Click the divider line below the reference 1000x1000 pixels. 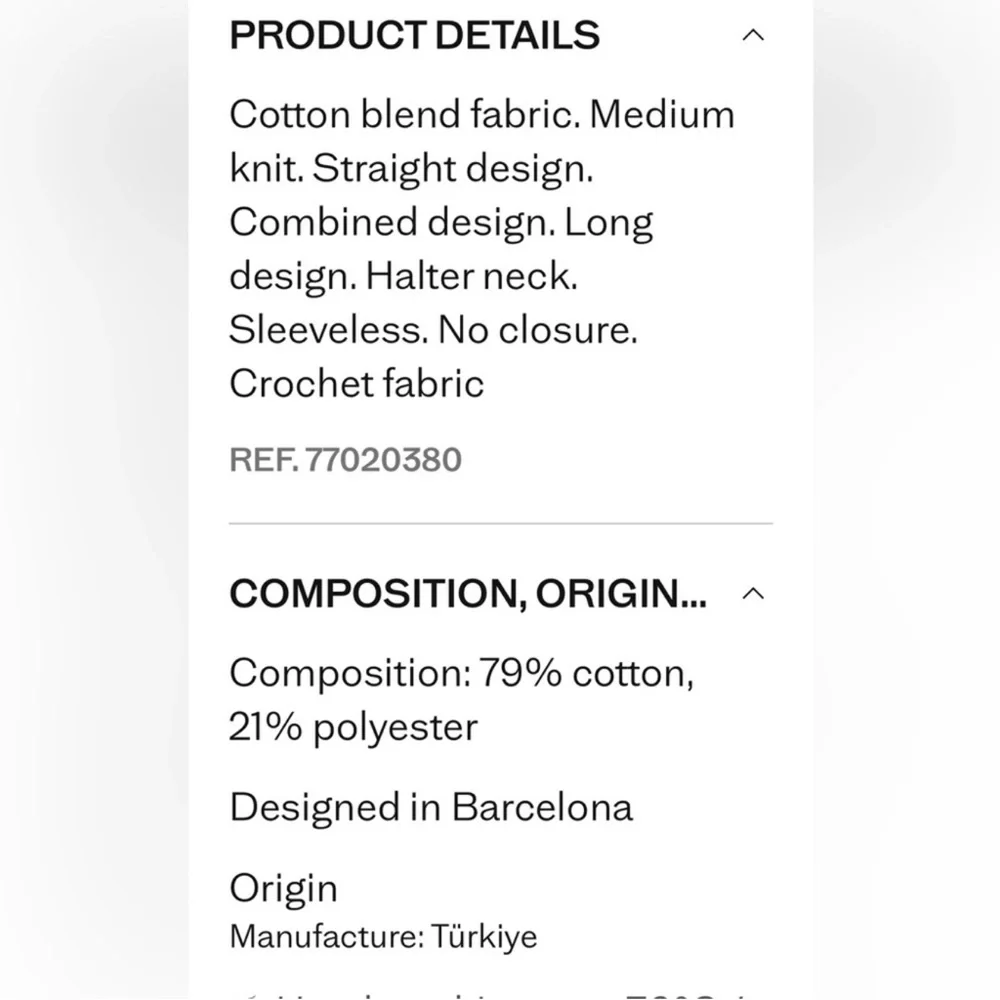[x=501, y=524]
